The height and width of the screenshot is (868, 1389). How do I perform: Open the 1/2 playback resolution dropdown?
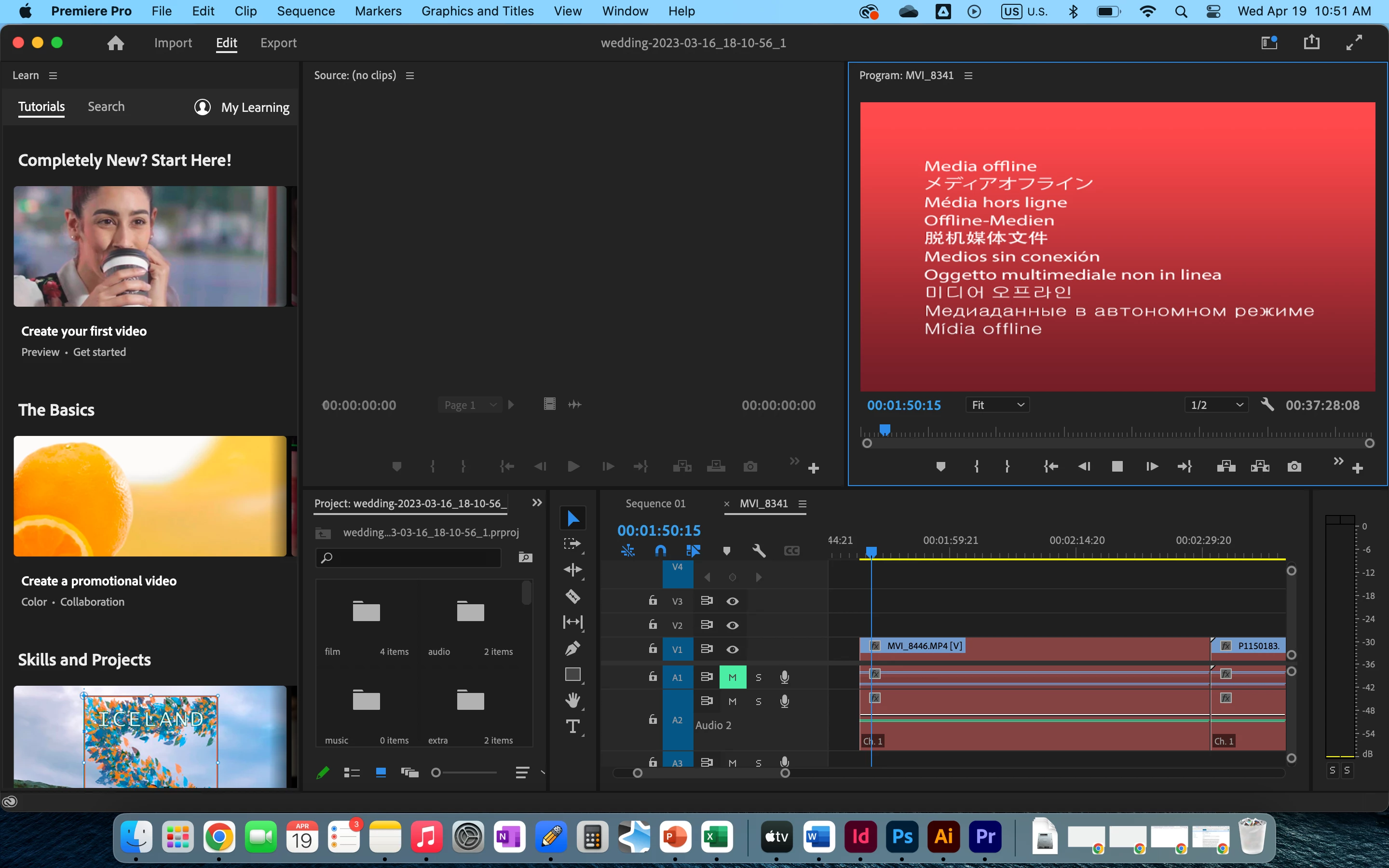coord(1216,405)
